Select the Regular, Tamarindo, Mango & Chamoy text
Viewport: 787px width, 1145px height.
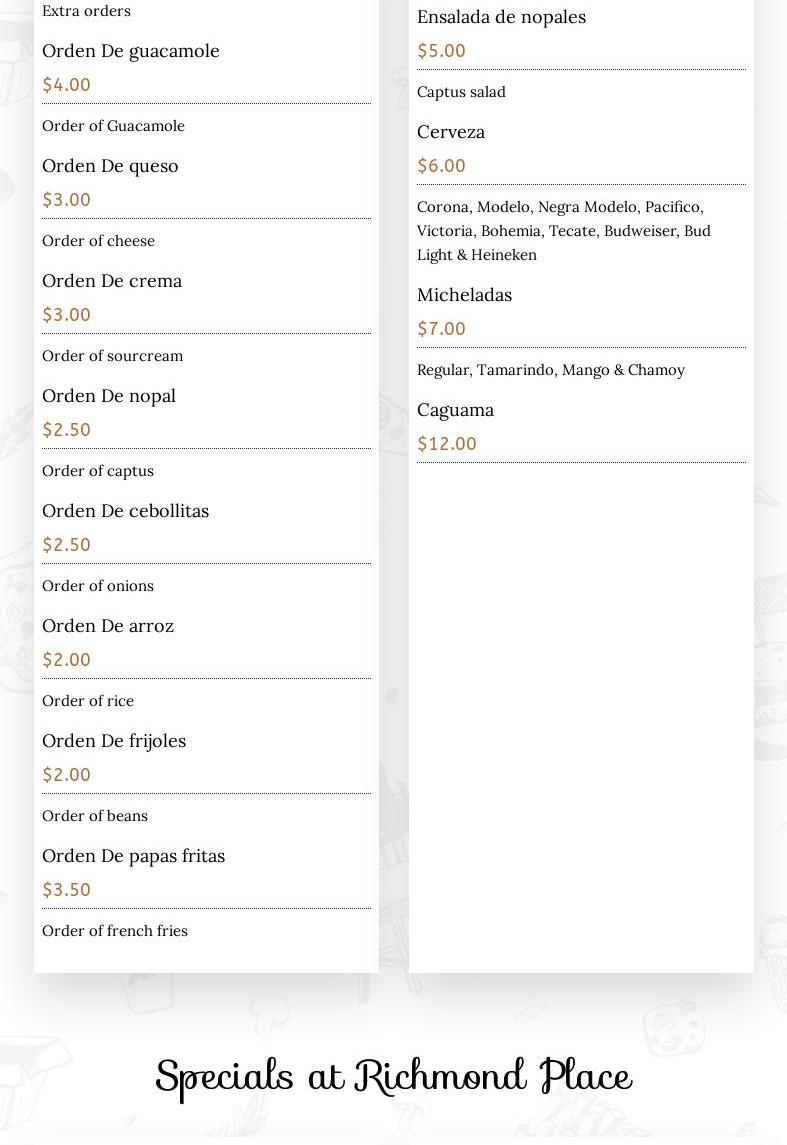pos(551,370)
